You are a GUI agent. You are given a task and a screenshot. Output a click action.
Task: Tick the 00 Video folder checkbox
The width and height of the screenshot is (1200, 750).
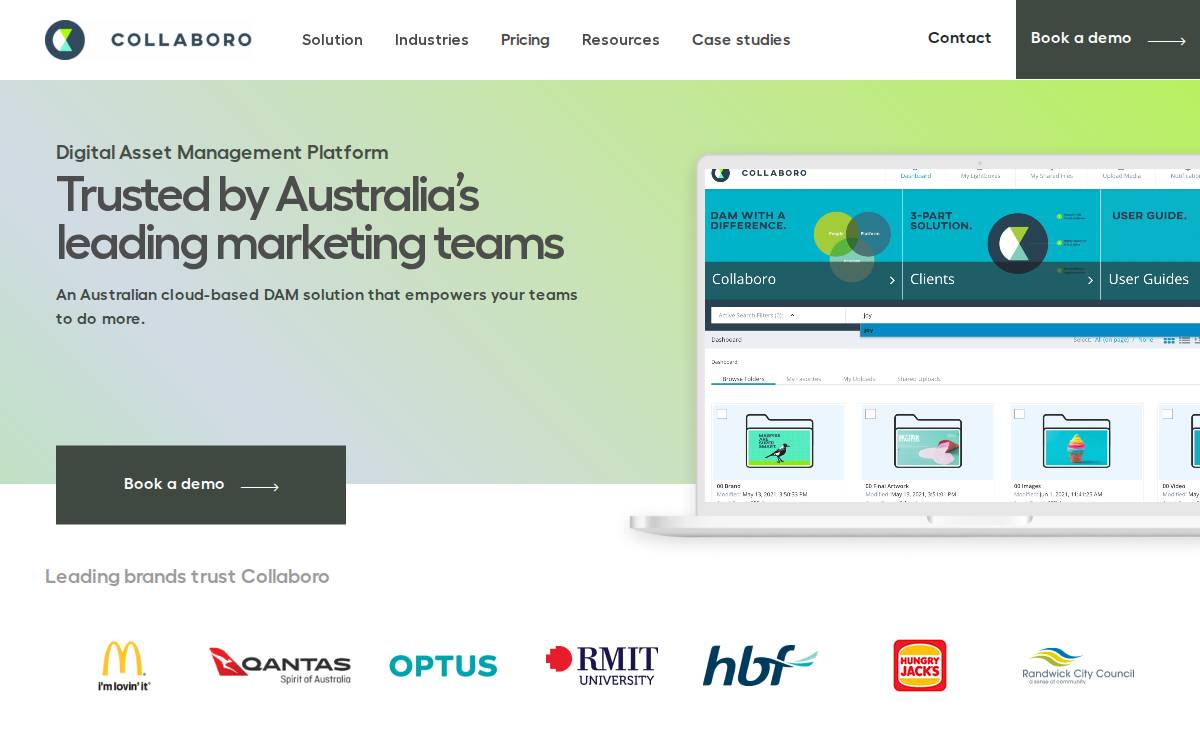click(1167, 414)
